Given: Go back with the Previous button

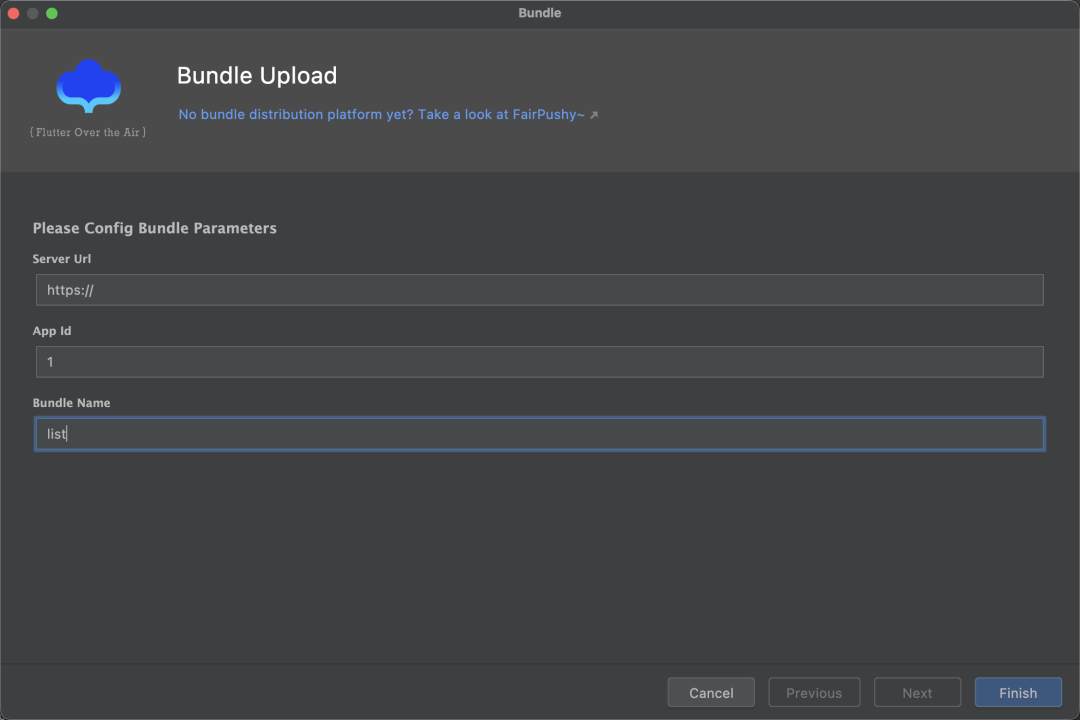Looking at the screenshot, I should (x=814, y=692).
